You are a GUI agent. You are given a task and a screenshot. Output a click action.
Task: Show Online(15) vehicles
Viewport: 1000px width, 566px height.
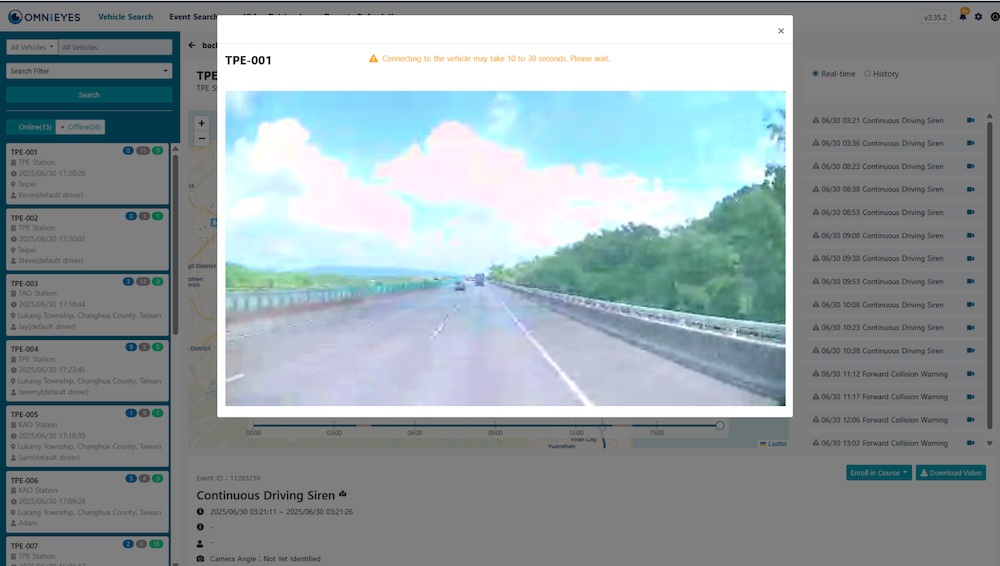tap(31, 127)
